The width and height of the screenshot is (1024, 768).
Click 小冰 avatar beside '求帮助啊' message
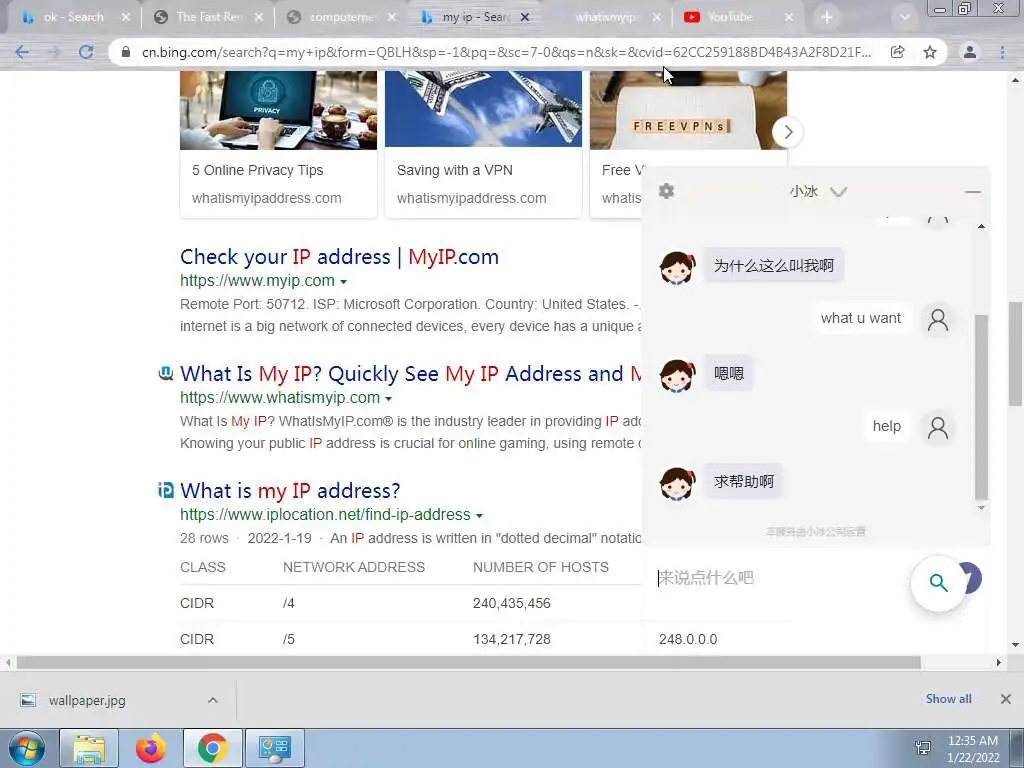pos(677,483)
